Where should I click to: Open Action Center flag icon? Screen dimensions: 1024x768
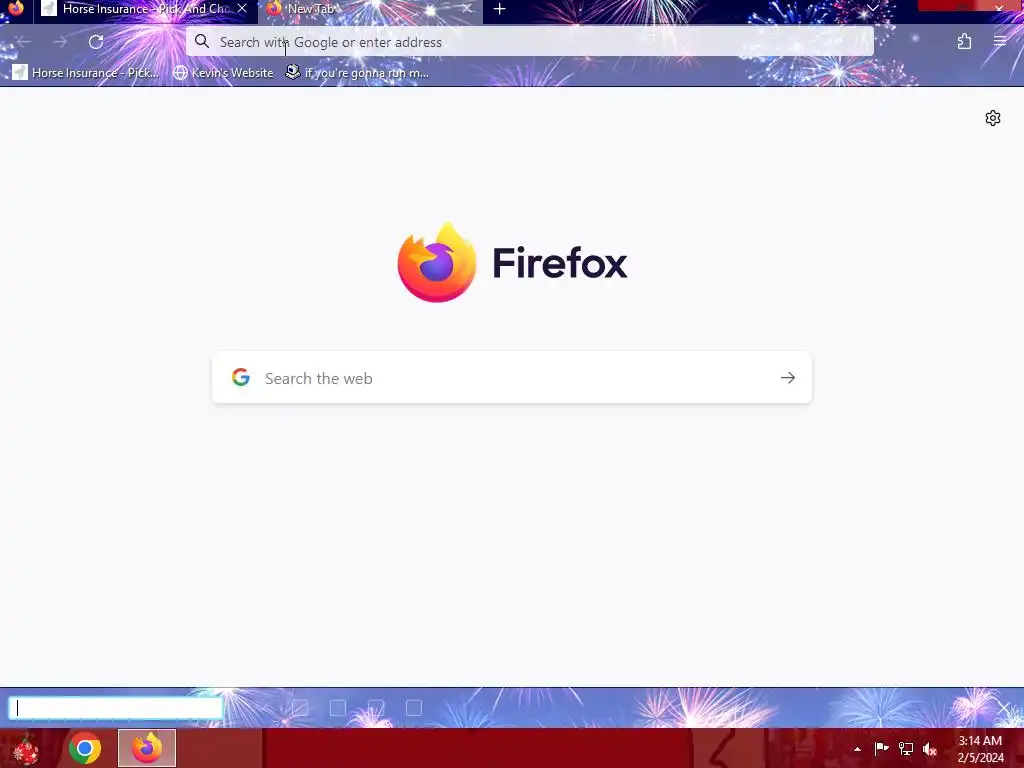pyautogui.click(x=882, y=749)
